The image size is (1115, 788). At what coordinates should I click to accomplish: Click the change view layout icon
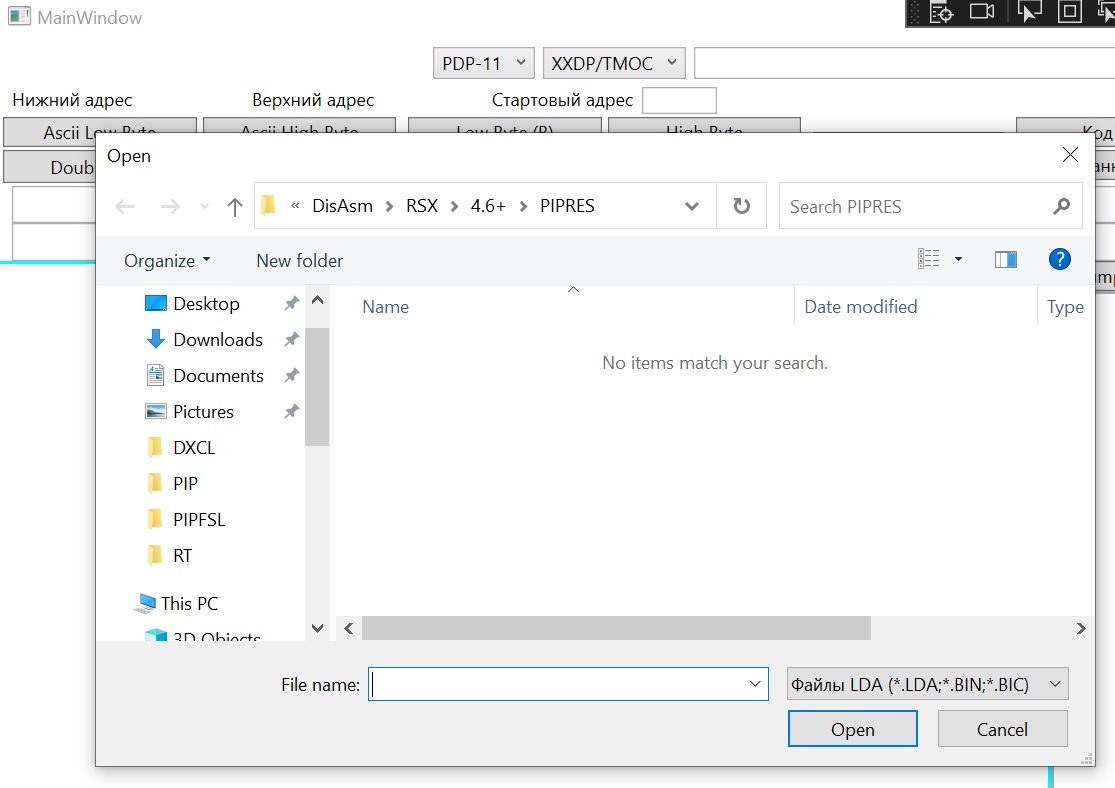[x=929, y=260]
